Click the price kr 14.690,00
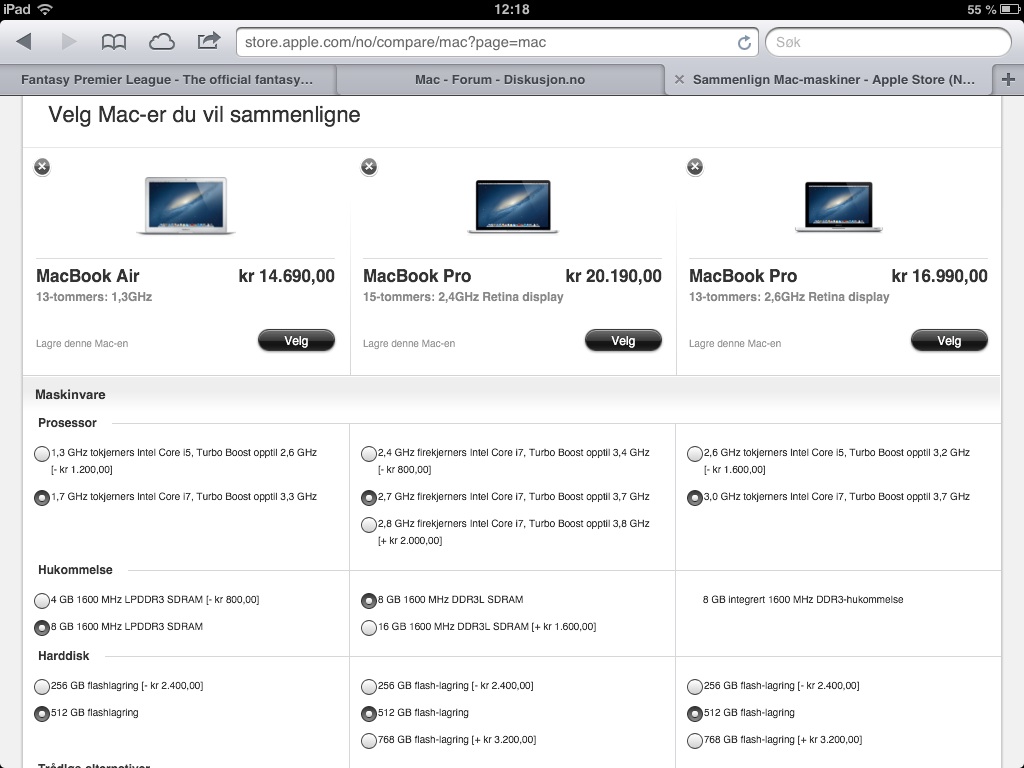Image resolution: width=1024 pixels, height=768 pixels. coord(287,276)
